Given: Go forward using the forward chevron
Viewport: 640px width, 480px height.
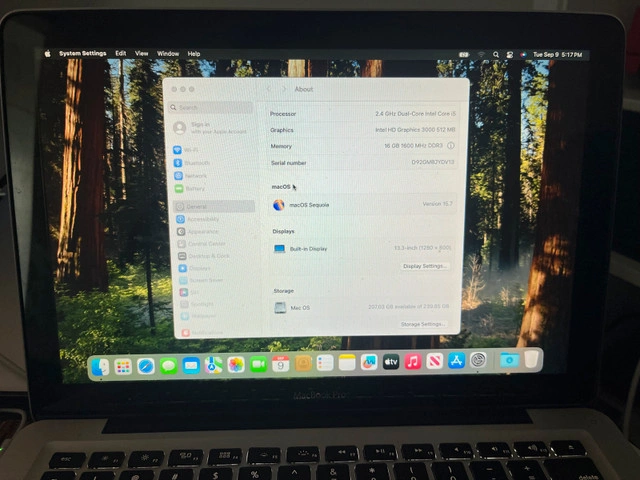Looking at the screenshot, I should coord(284,89).
